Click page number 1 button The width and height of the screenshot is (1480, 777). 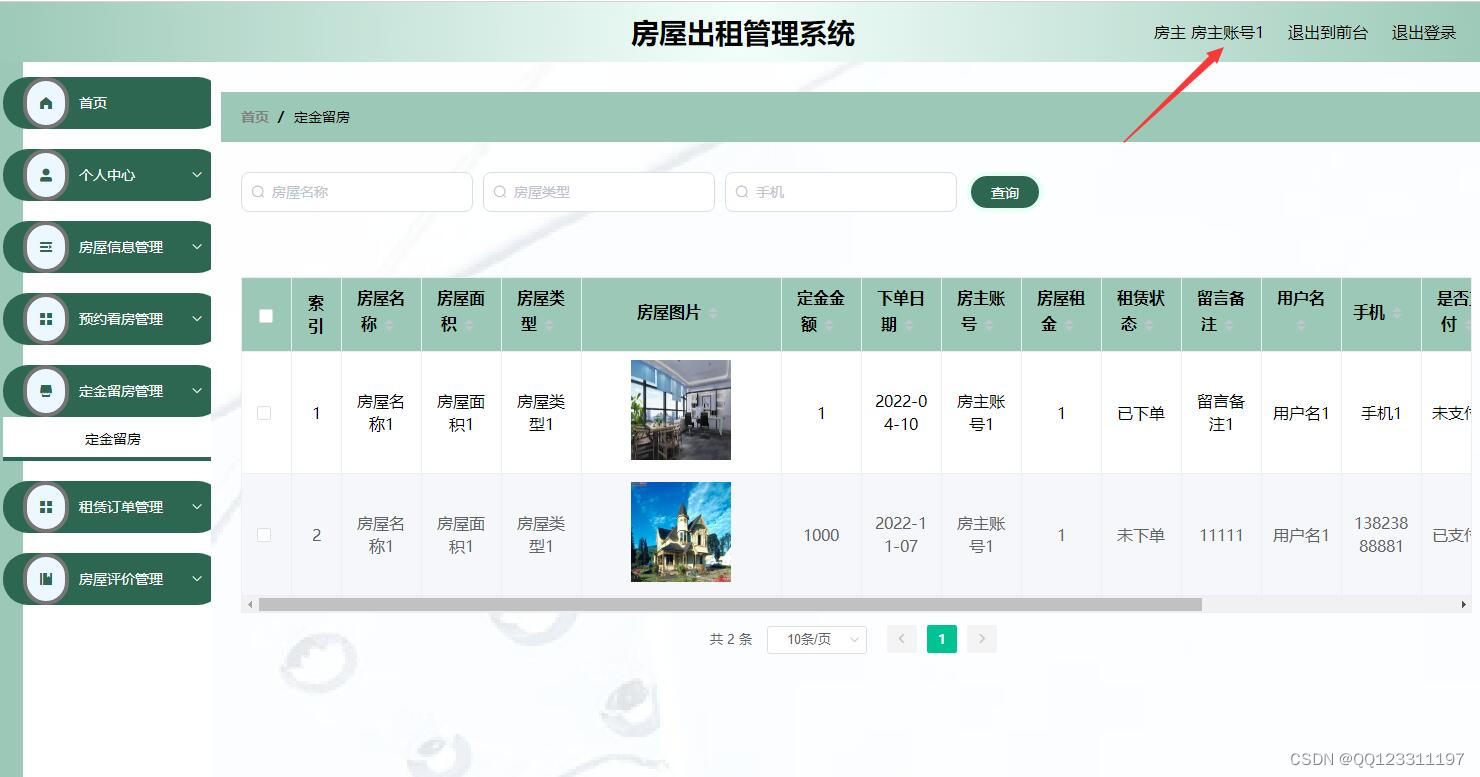(x=942, y=639)
